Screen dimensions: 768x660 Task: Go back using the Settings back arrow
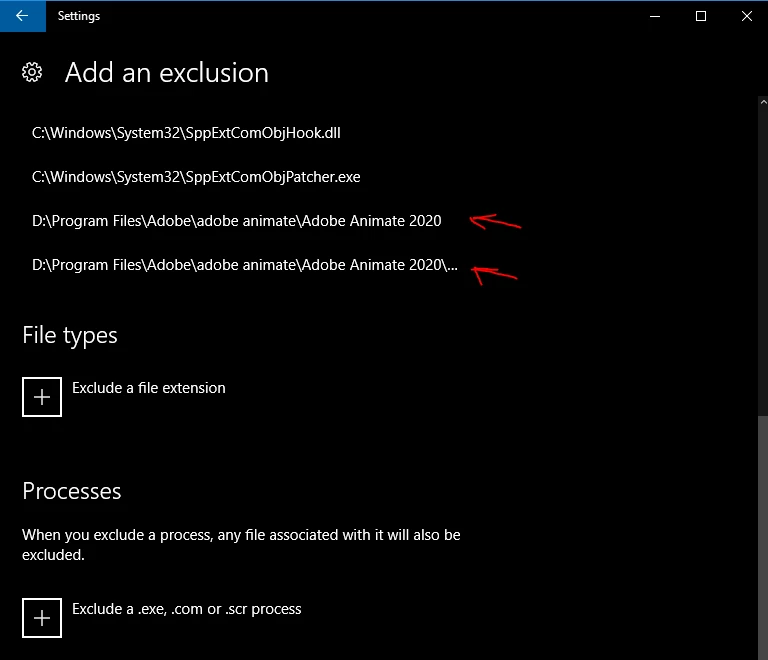pos(23,16)
